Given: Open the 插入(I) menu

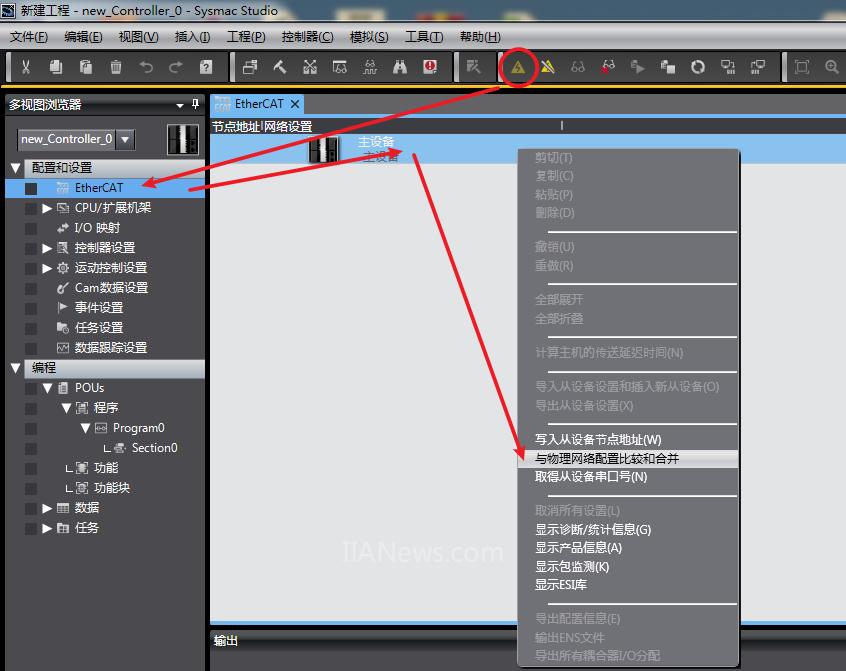Looking at the screenshot, I should tap(193, 37).
